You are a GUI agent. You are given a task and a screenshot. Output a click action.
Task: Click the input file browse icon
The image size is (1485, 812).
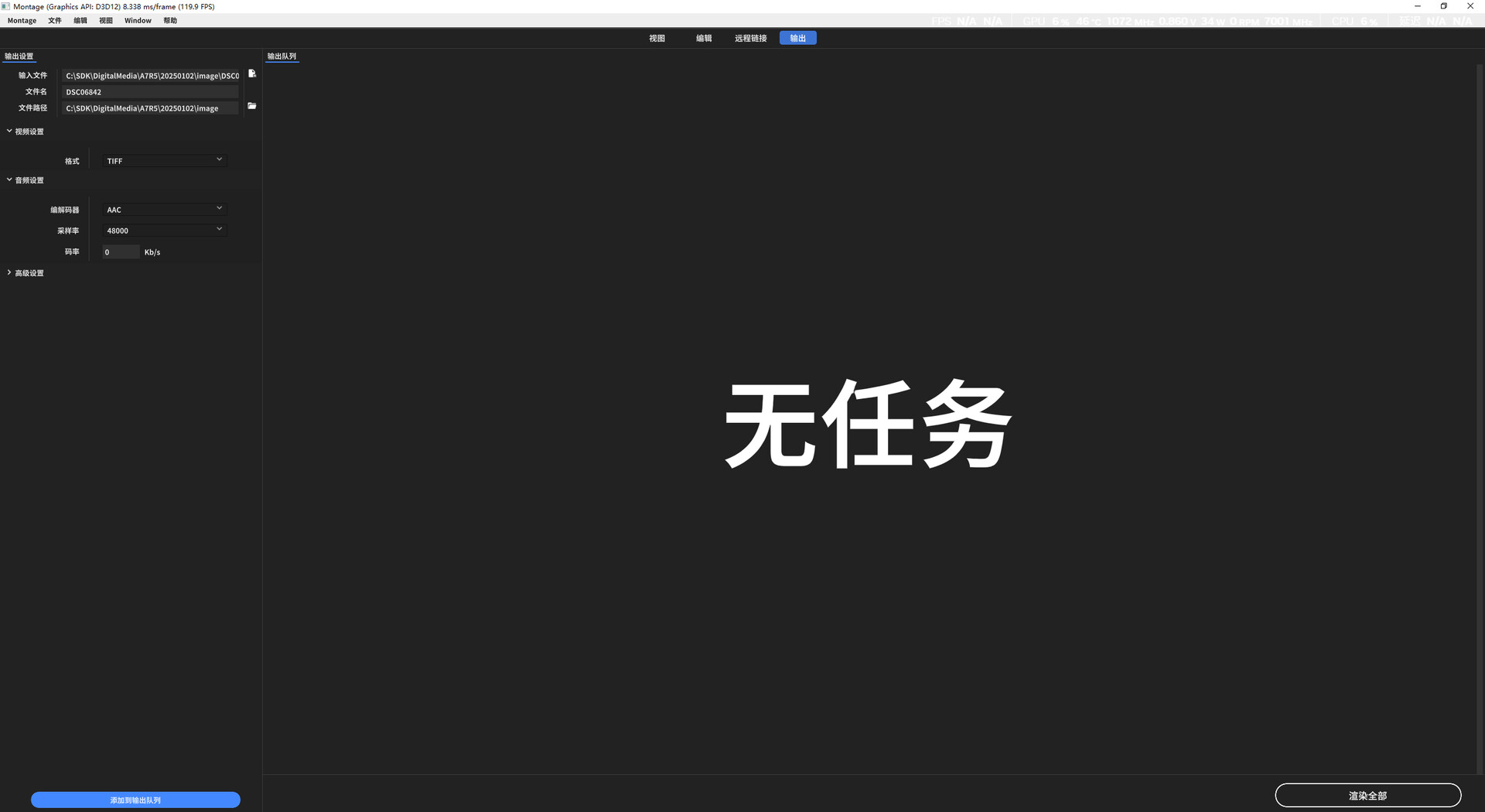tap(251, 74)
